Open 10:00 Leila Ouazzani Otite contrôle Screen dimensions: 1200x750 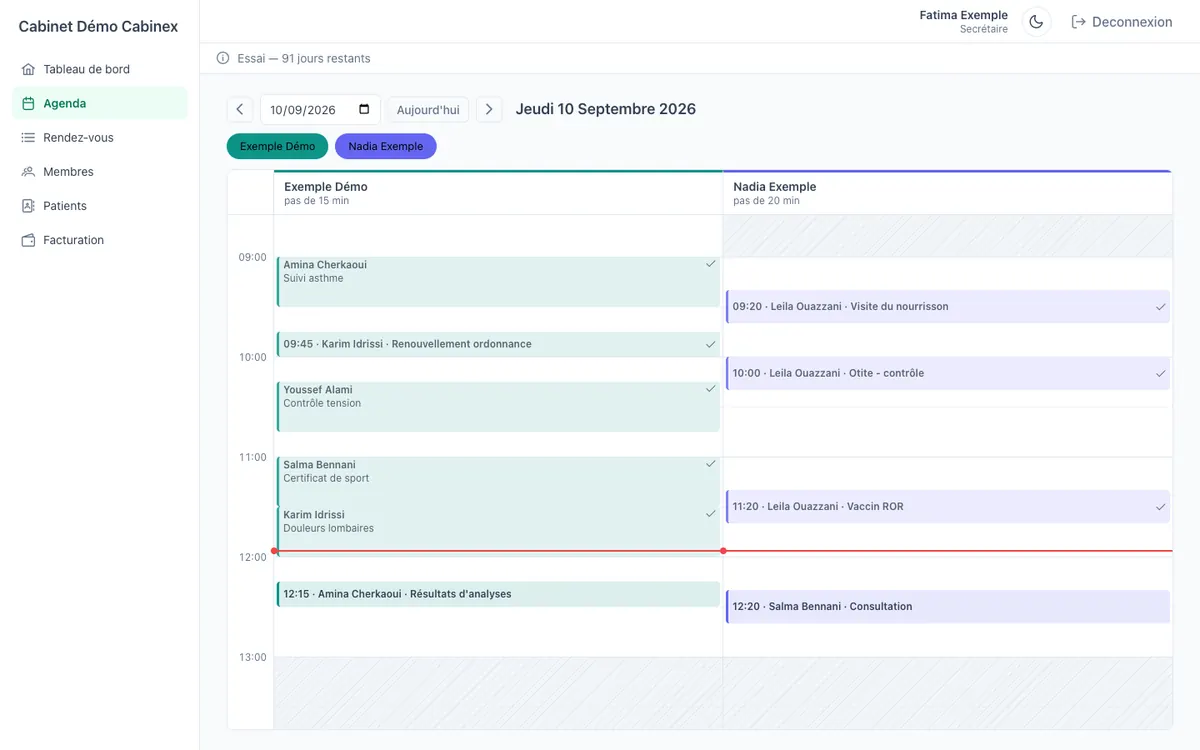click(x=948, y=373)
